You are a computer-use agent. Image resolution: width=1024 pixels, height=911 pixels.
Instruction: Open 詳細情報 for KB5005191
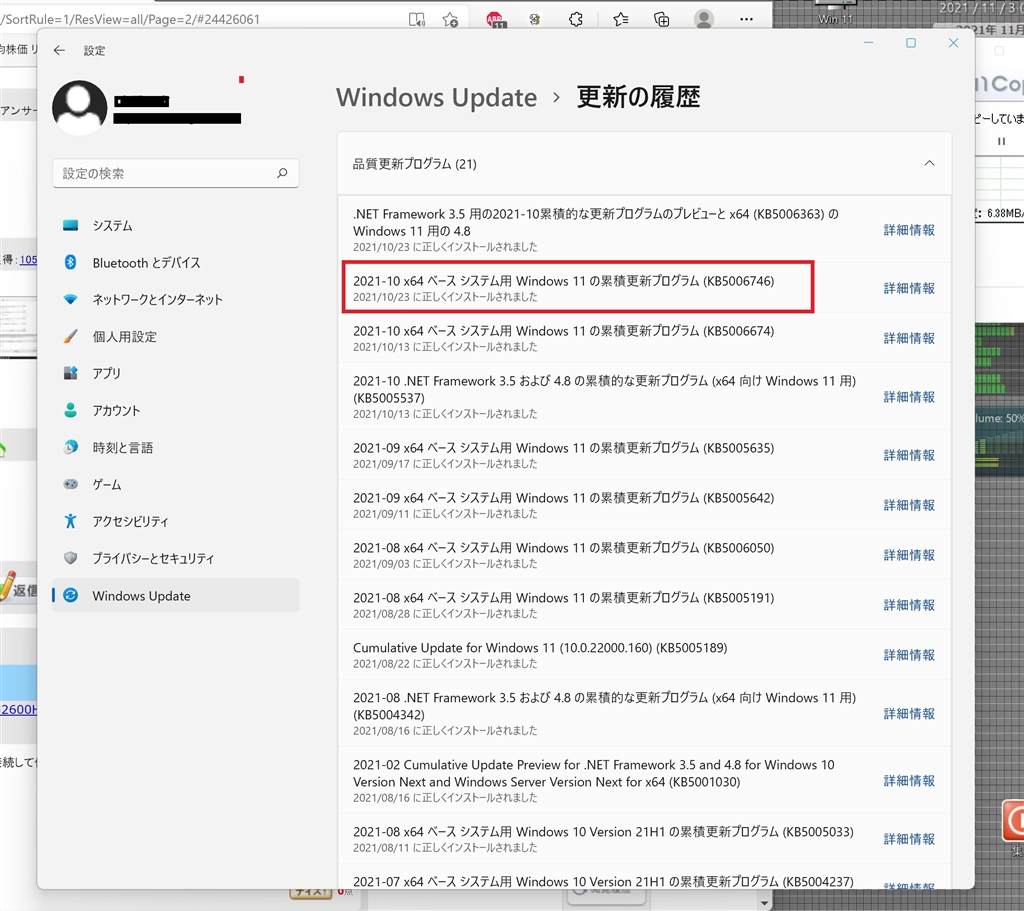pos(909,605)
